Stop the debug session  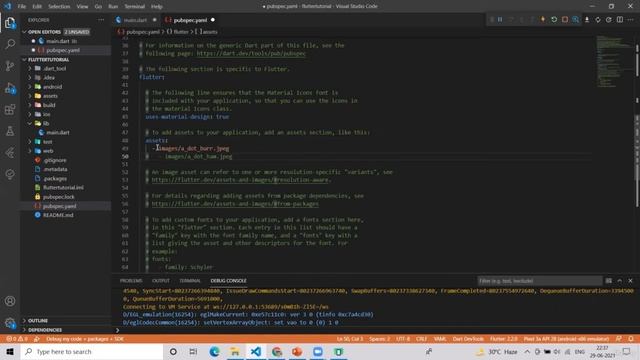click(565, 20)
